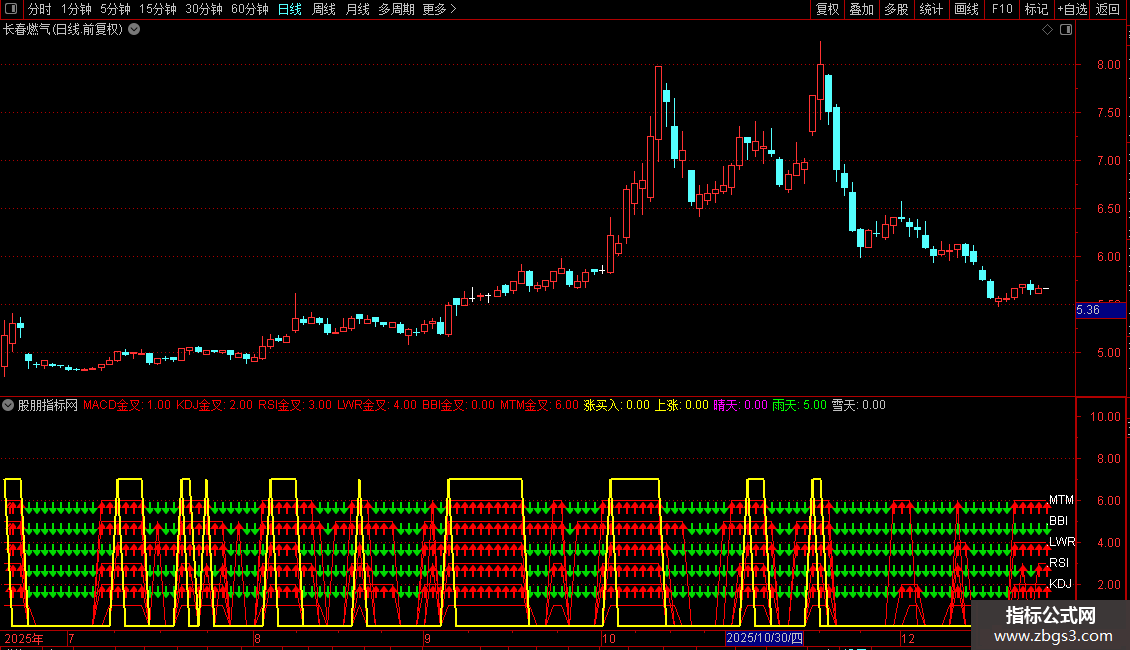Click 返回 to go back
1130x650 pixels.
(1108, 9)
